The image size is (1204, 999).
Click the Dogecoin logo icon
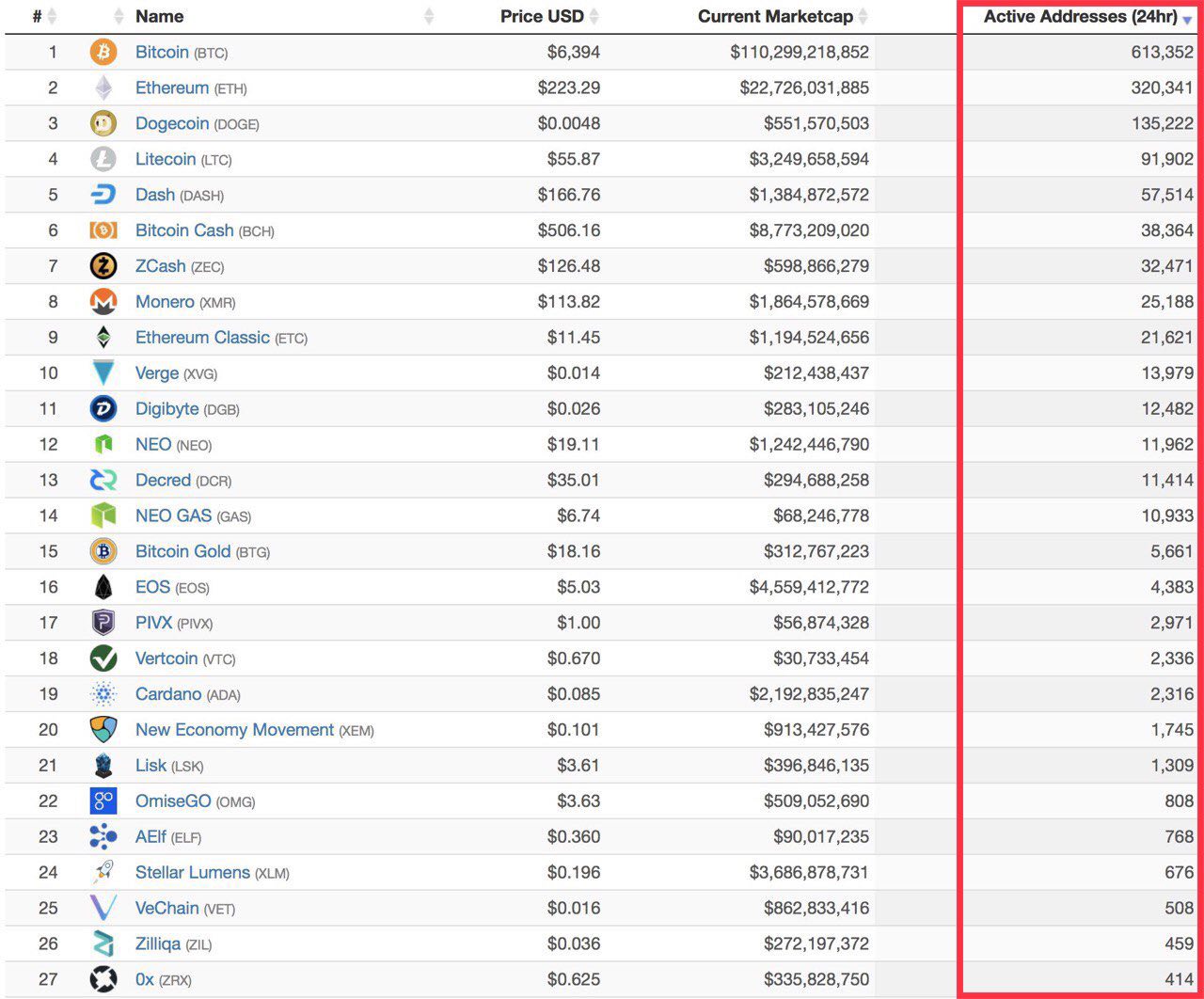point(103,123)
